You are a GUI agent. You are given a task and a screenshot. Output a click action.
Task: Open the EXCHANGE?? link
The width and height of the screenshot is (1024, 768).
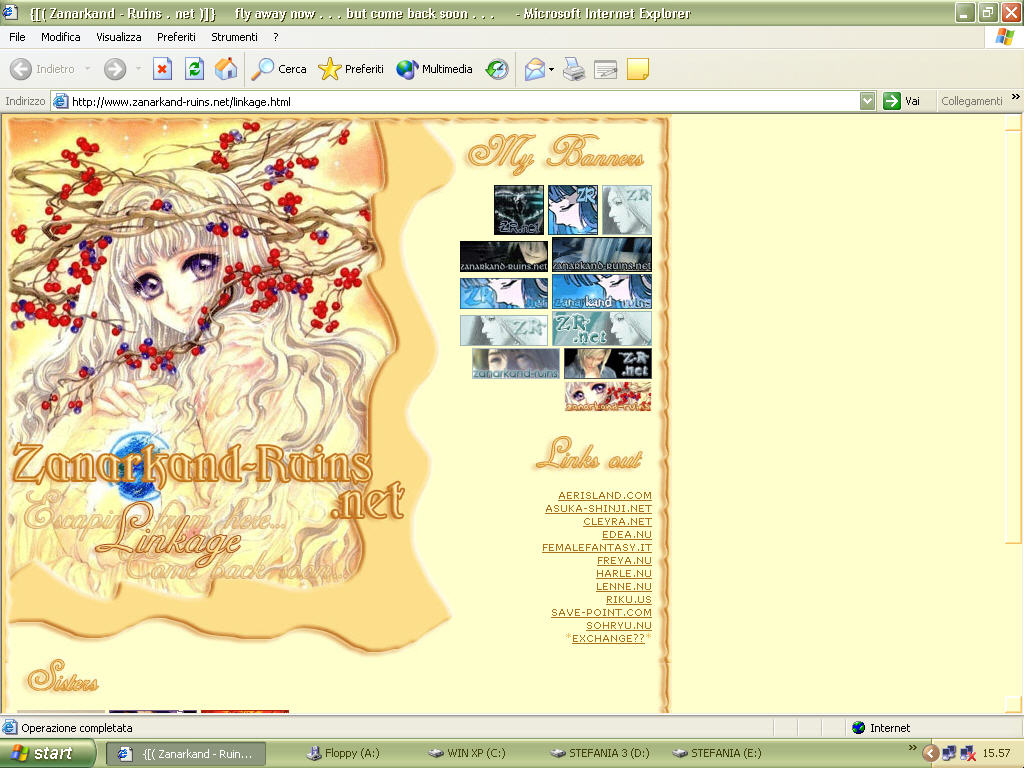[608, 639]
